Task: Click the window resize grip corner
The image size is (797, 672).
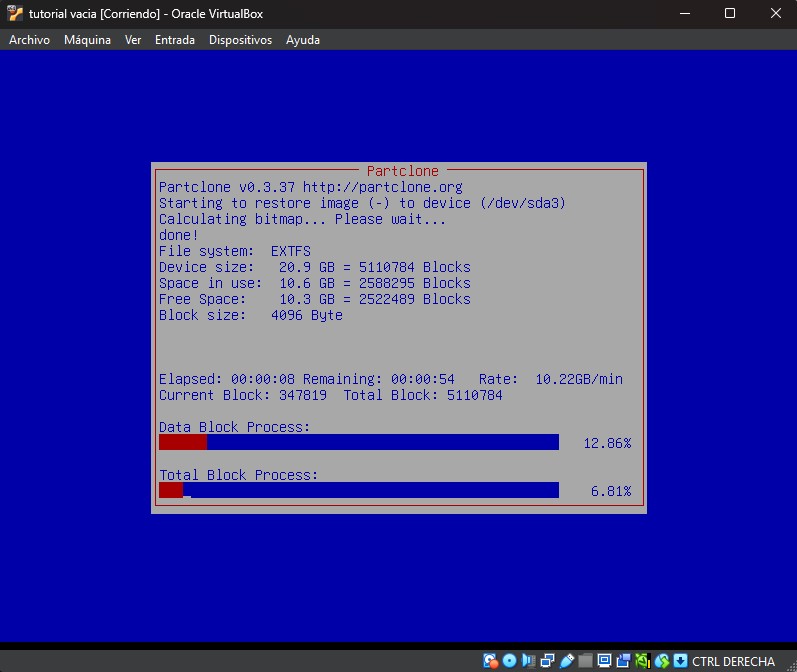Action: pyautogui.click(x=791, y=666)
